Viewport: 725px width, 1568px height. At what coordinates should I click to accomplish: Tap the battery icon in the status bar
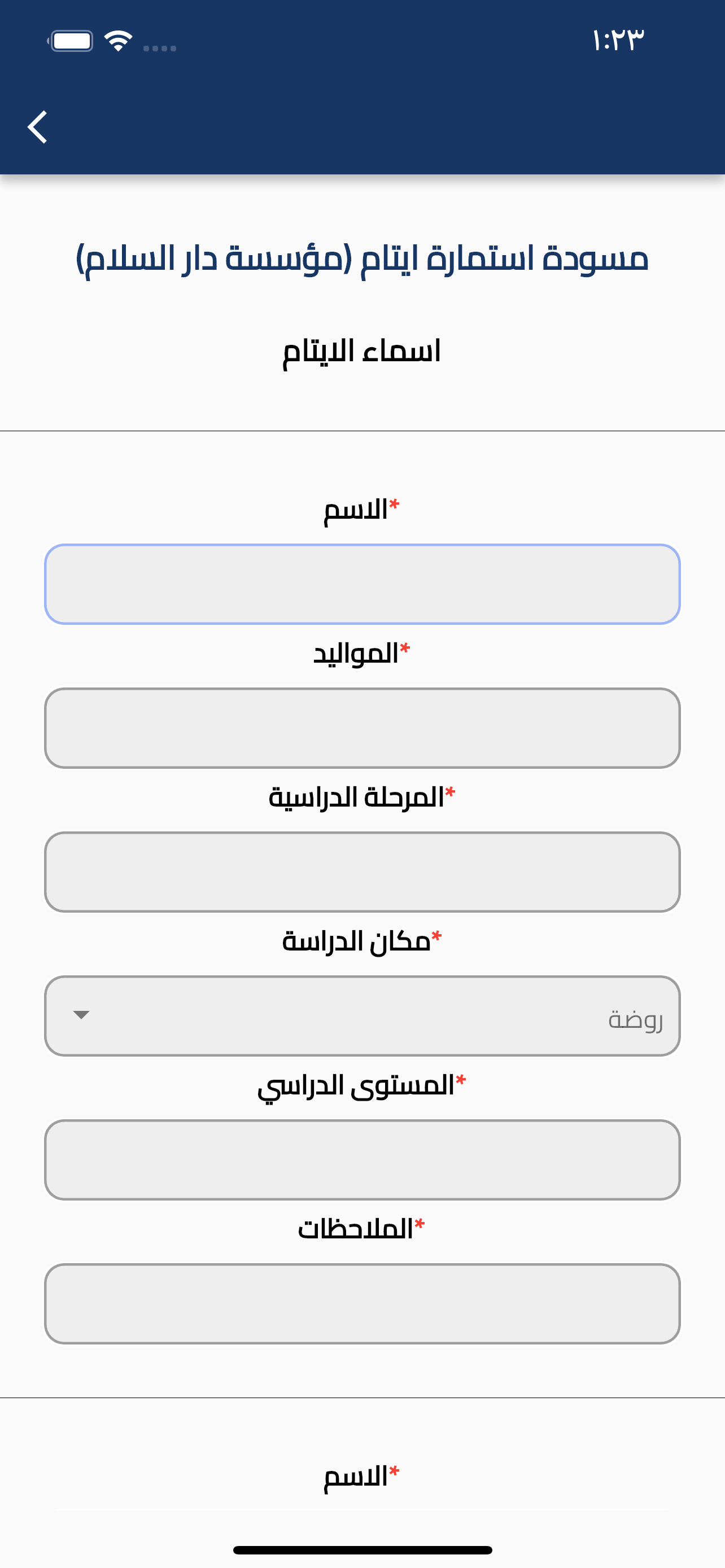71,41
